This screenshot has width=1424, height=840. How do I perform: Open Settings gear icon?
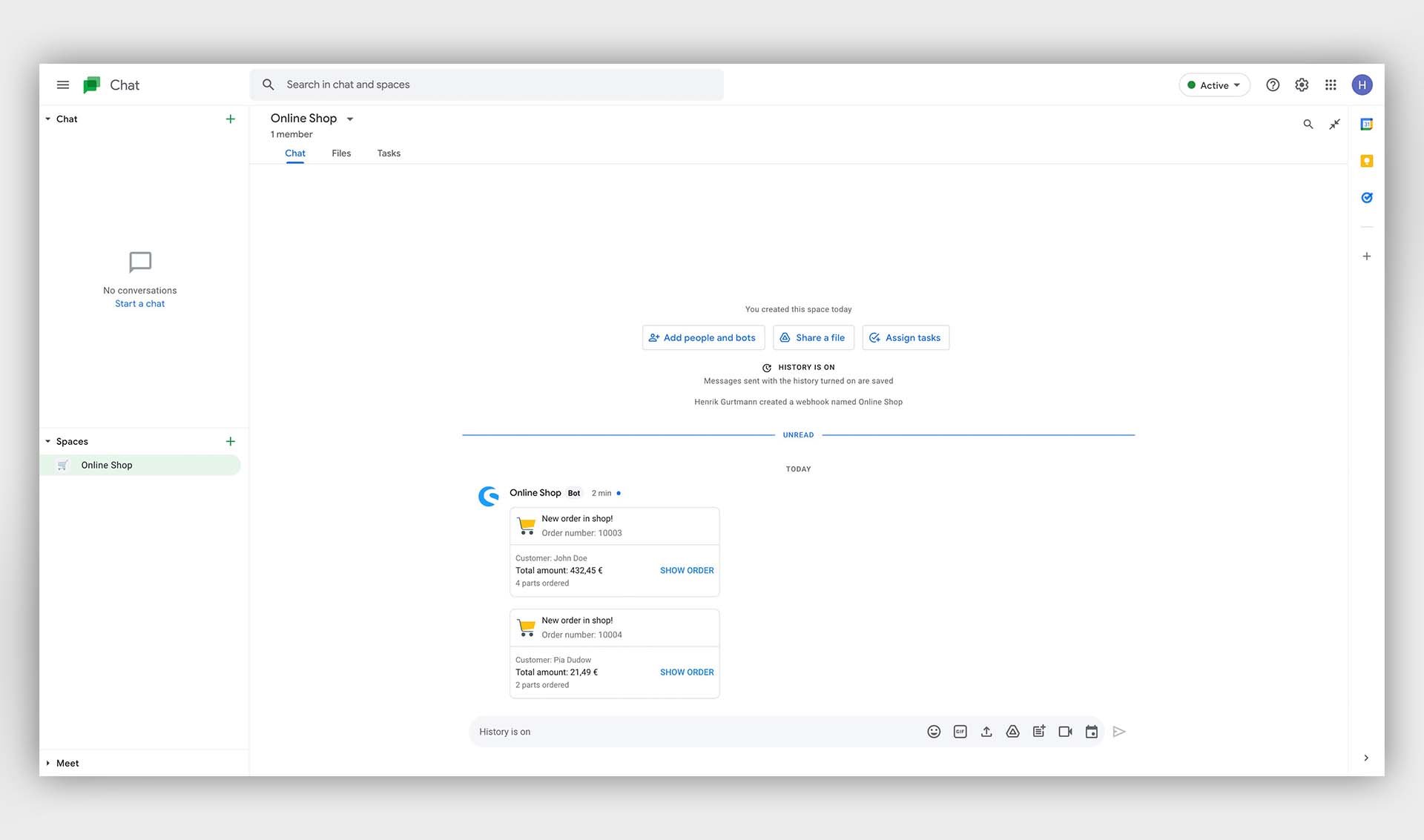pos(1302,85)
